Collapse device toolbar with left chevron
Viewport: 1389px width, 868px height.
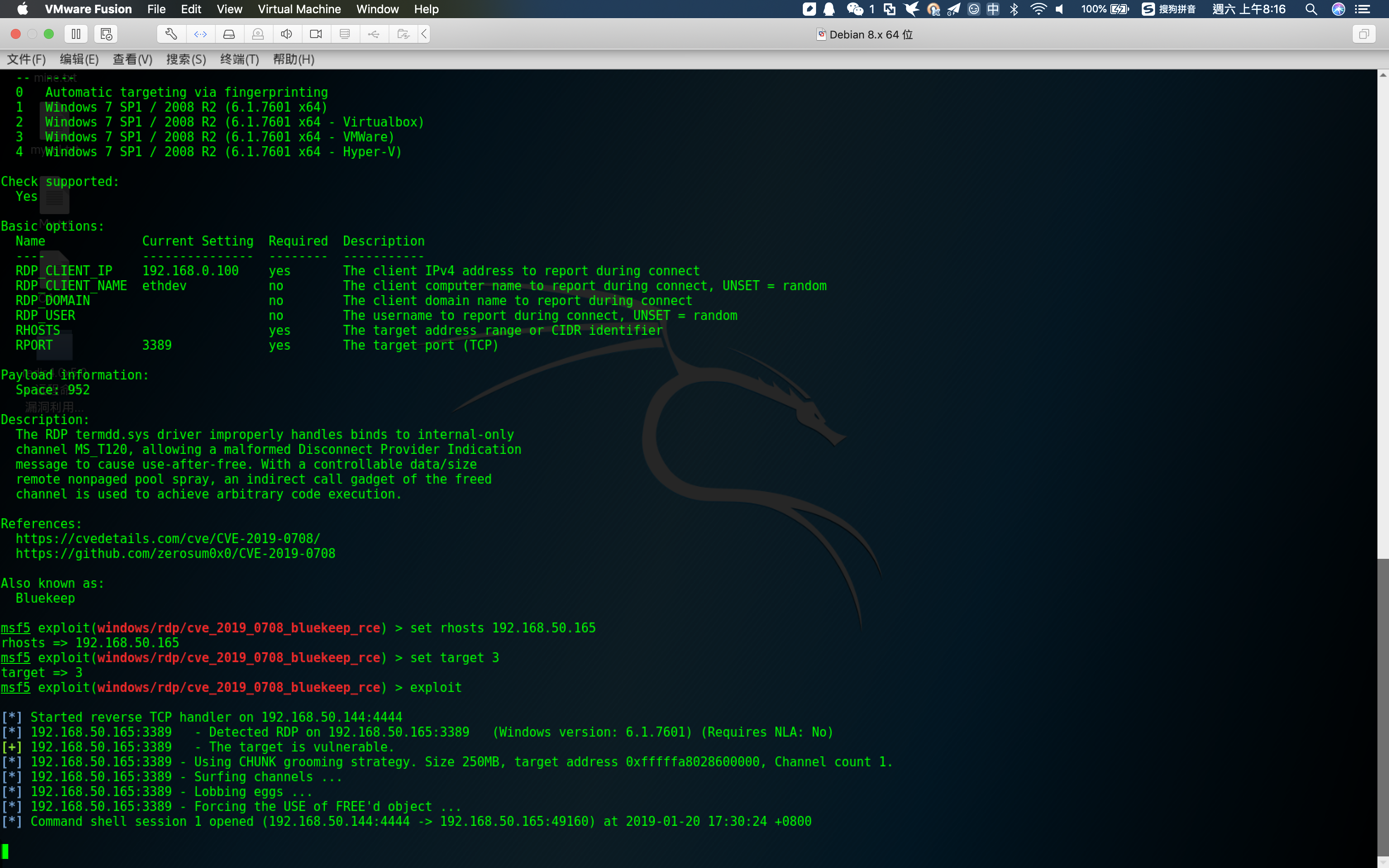424,34
